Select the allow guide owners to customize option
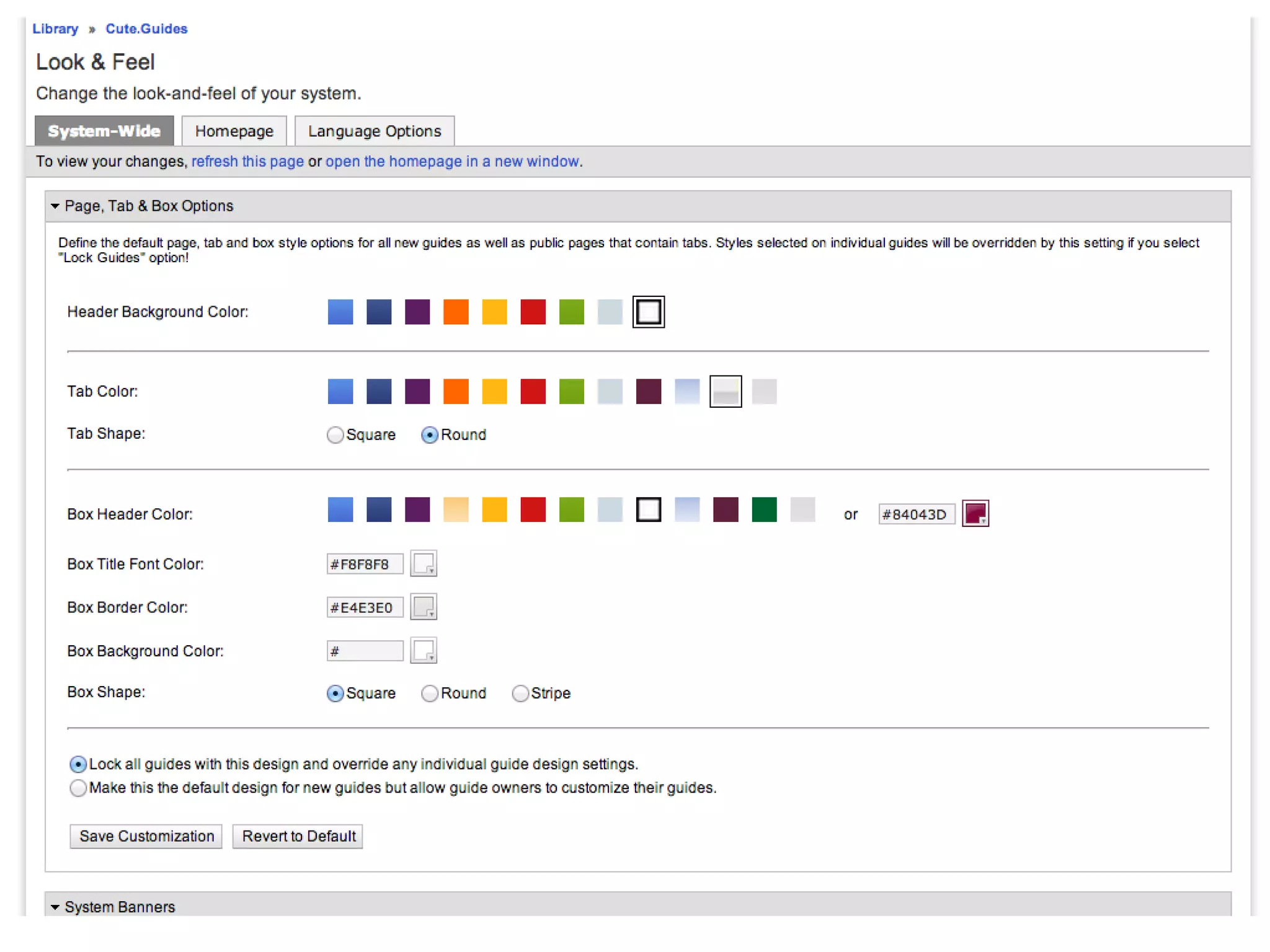The image size is (1270, 952). [78, 788]
